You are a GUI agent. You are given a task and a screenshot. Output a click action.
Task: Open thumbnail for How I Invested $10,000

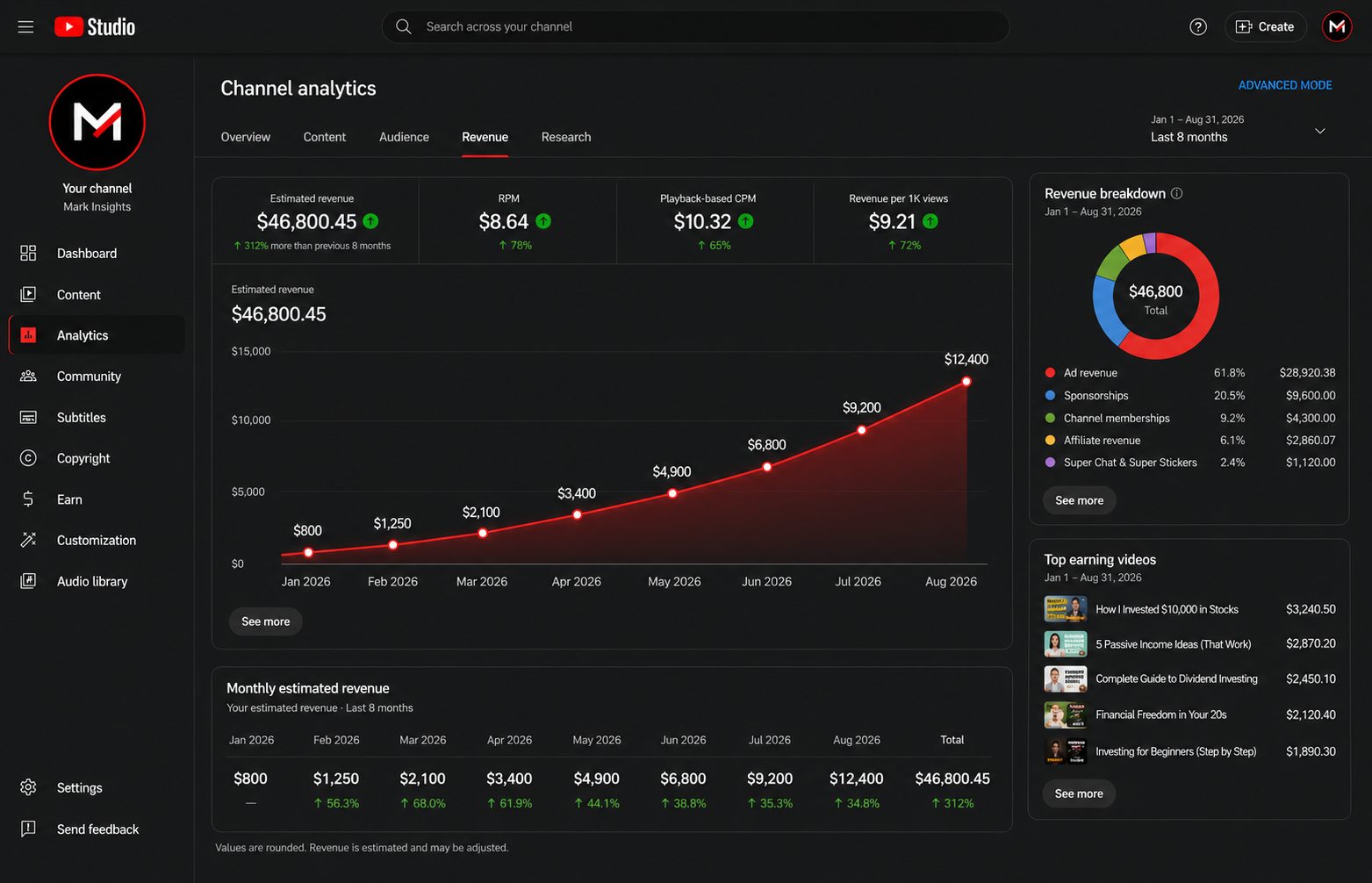[1066, 608]
